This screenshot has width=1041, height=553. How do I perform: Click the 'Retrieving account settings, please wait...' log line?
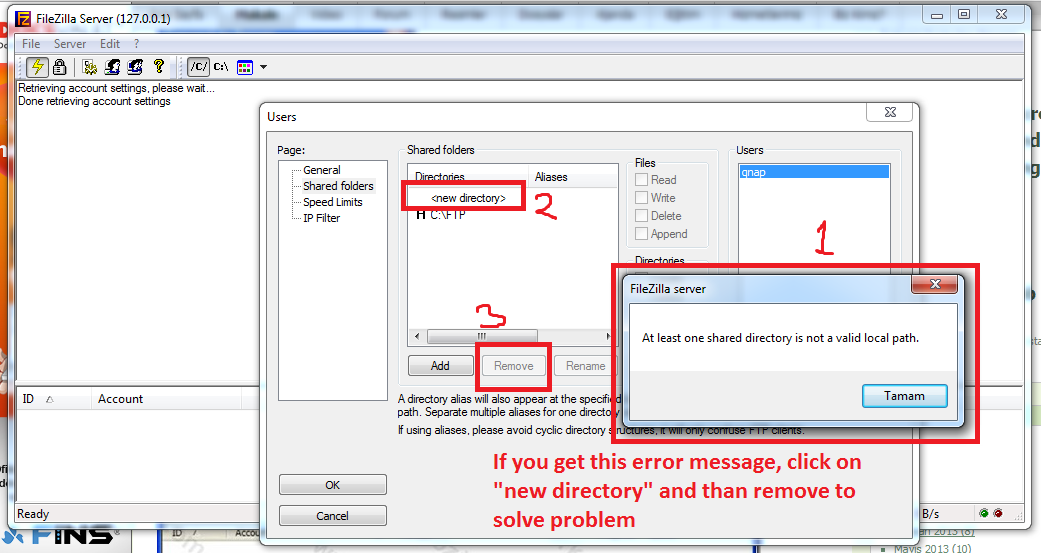pos(116,88)
